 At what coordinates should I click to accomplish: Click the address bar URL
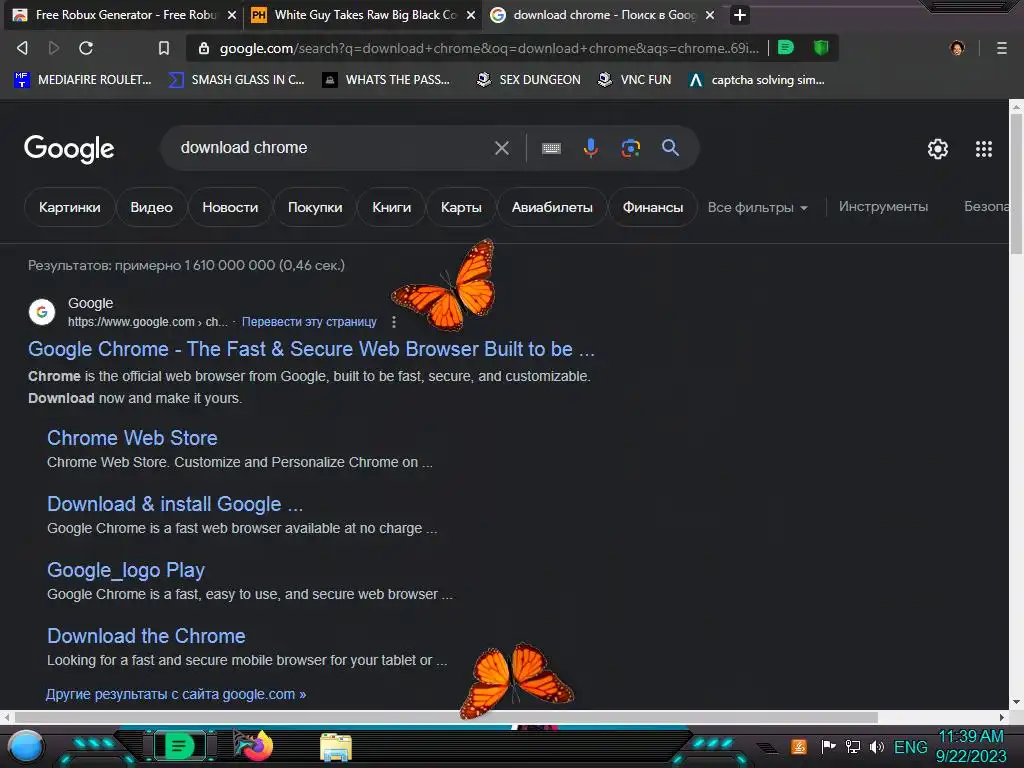(x=488, y=48)
